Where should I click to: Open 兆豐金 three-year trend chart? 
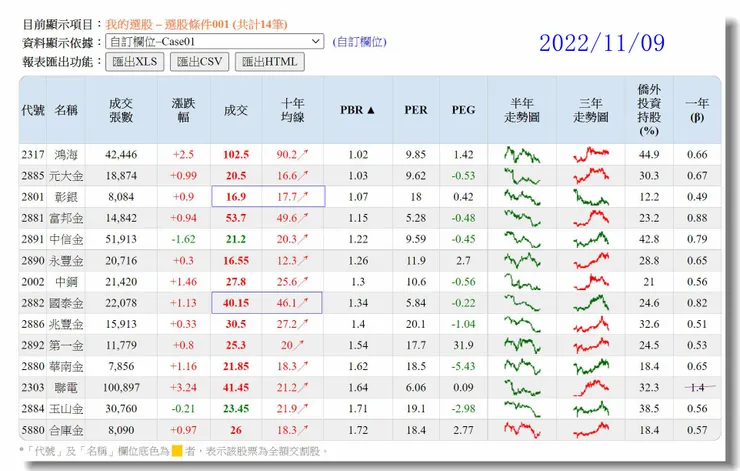coord(591,324)
